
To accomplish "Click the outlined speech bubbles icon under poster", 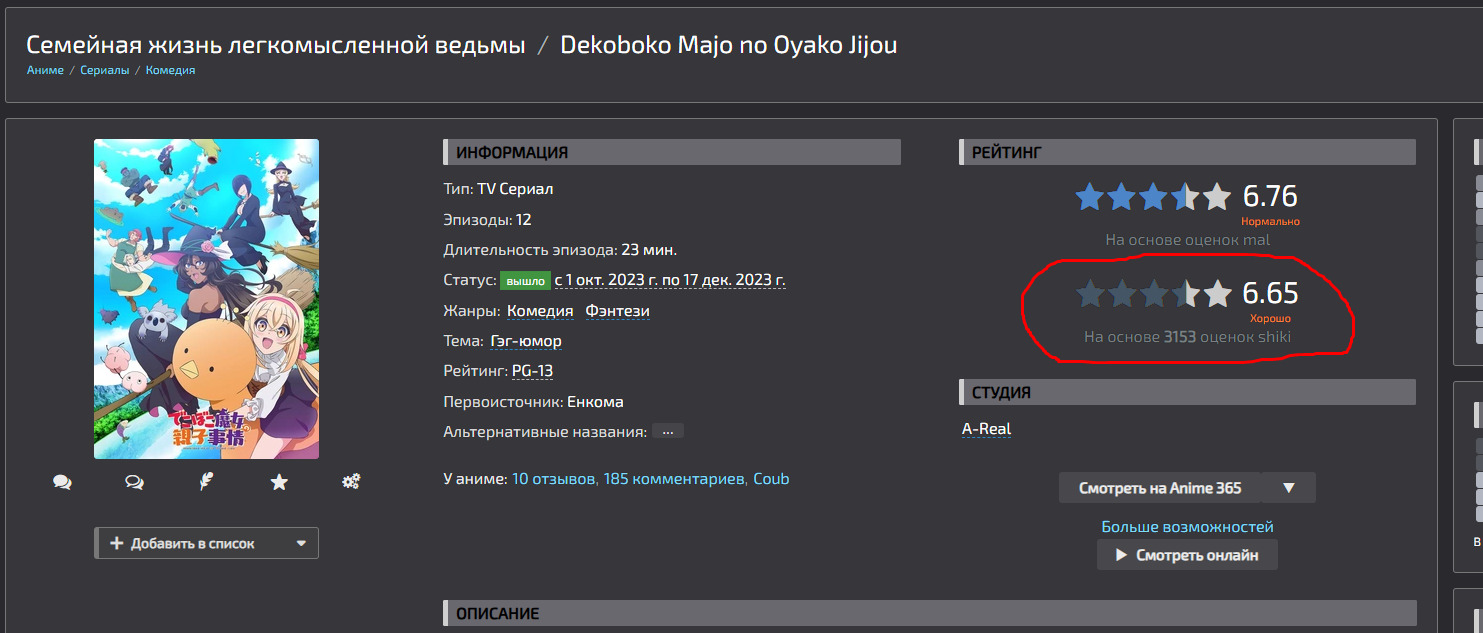I will pos(134,482).
